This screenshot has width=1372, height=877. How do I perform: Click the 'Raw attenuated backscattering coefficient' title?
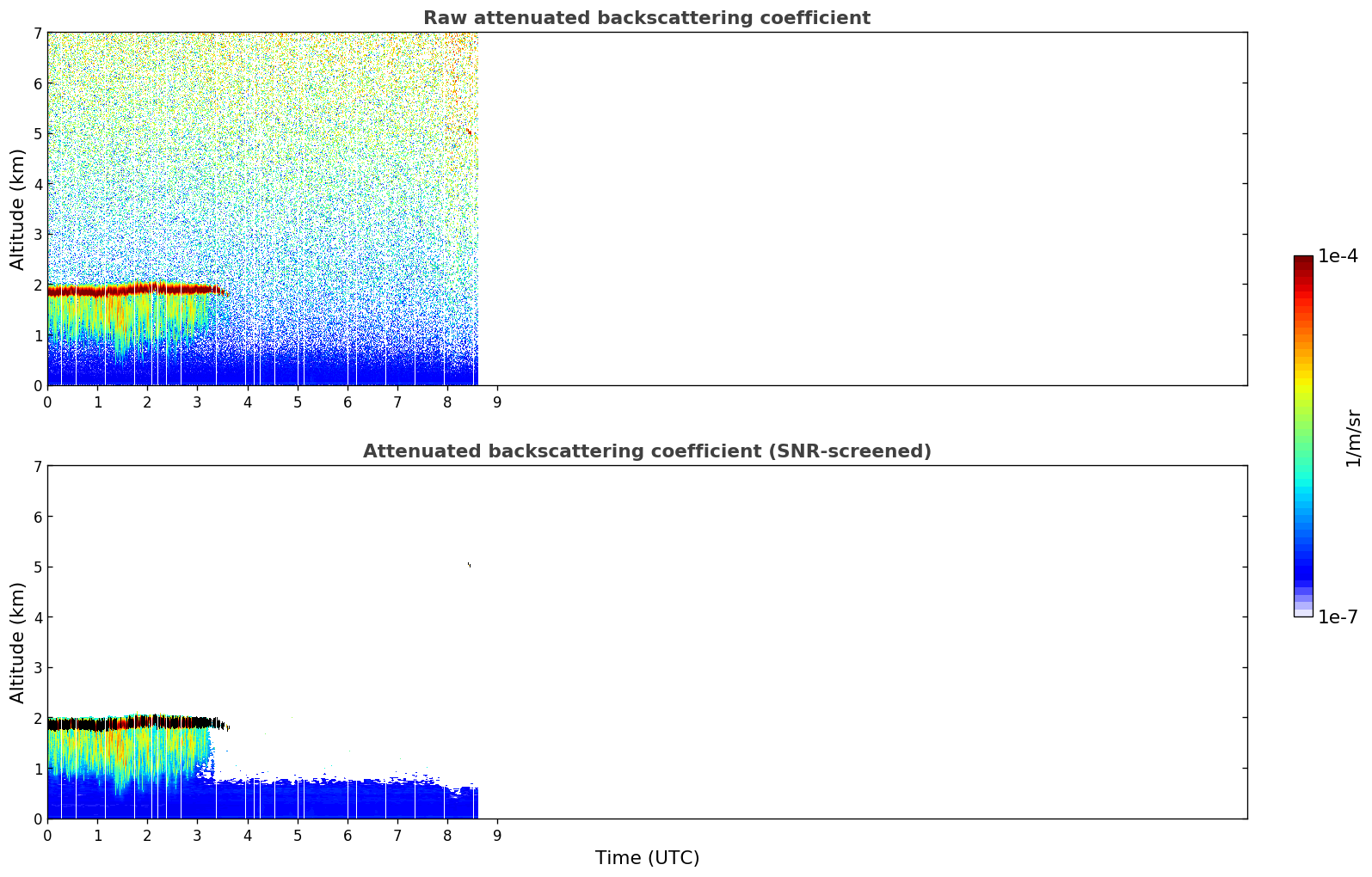click(x=647, y=18)
